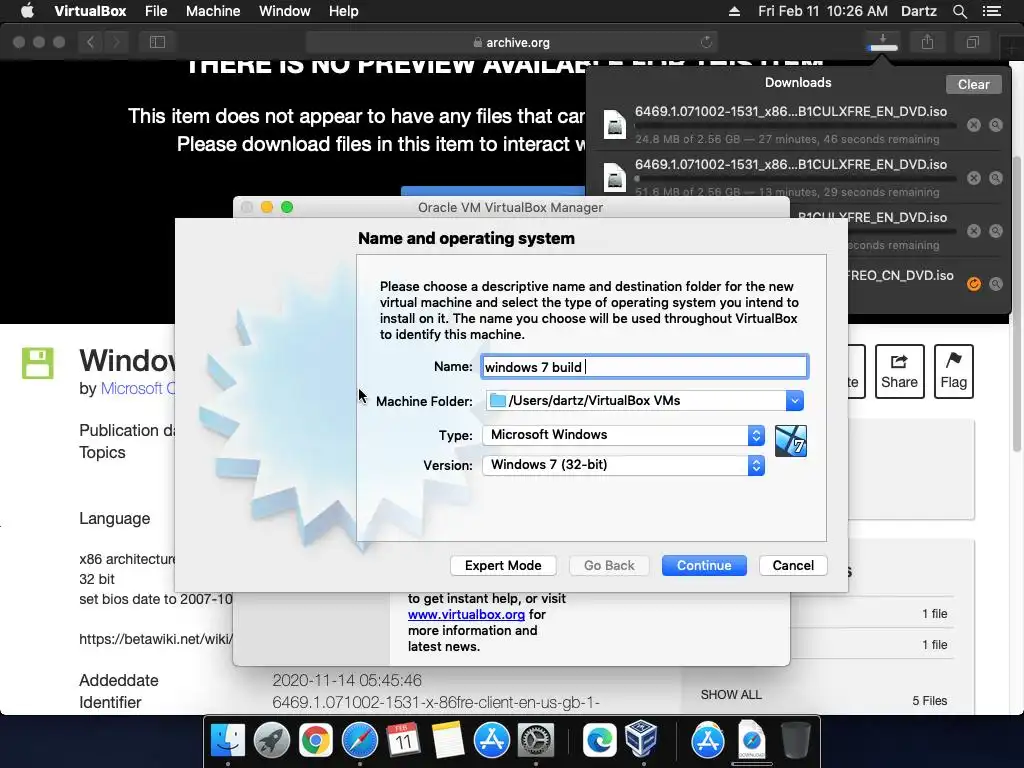Click the first ISO file name in Downloads
The height and width of the screenshot is (768, 1024).
[791, 112]
